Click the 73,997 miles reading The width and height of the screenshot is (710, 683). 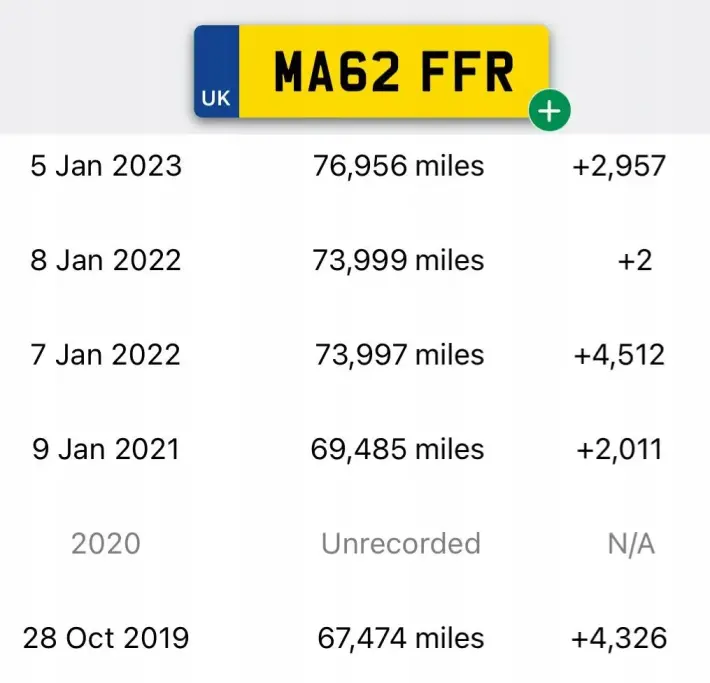399,355
